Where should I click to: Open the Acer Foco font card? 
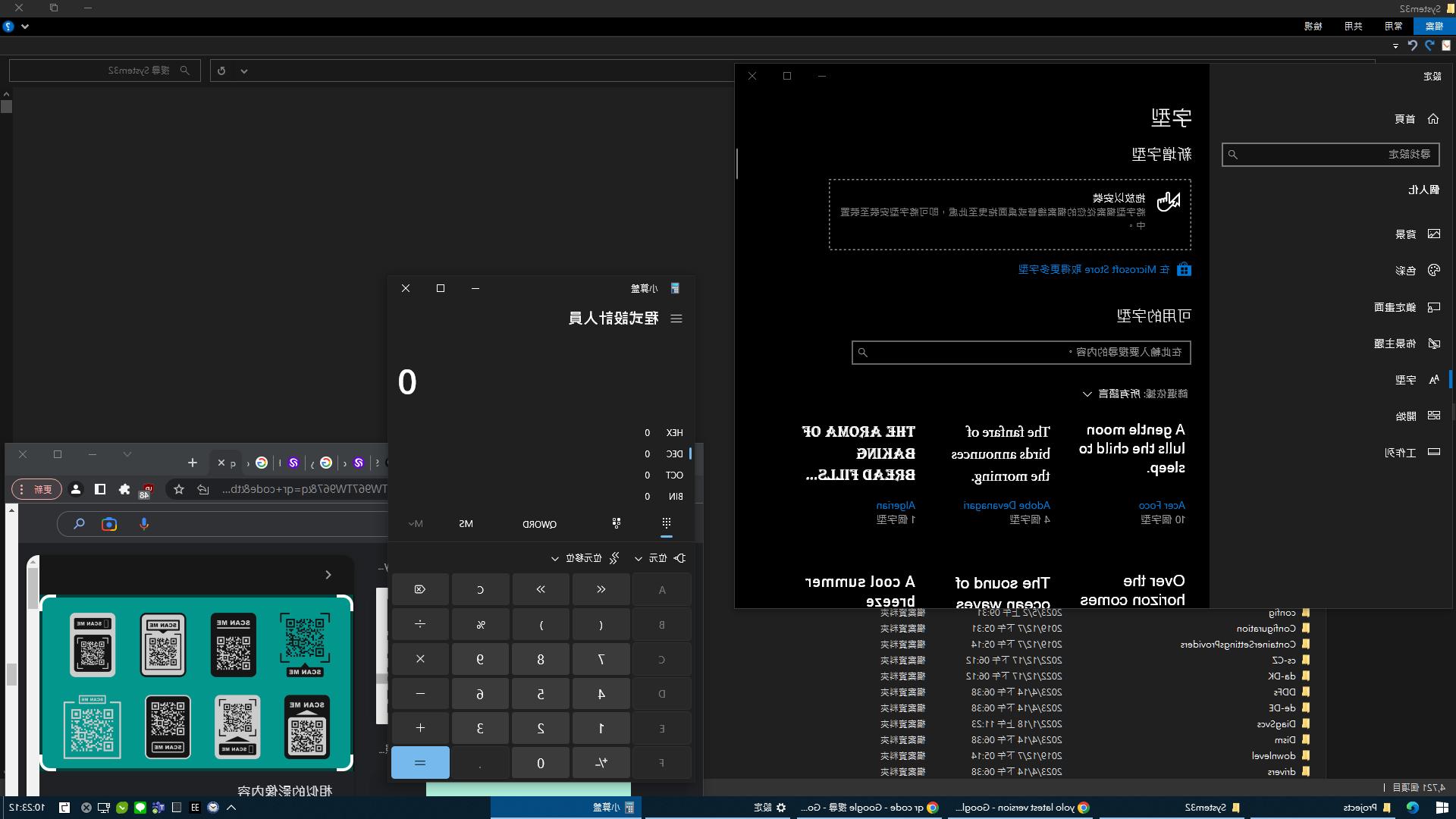tap(1131, 473)
